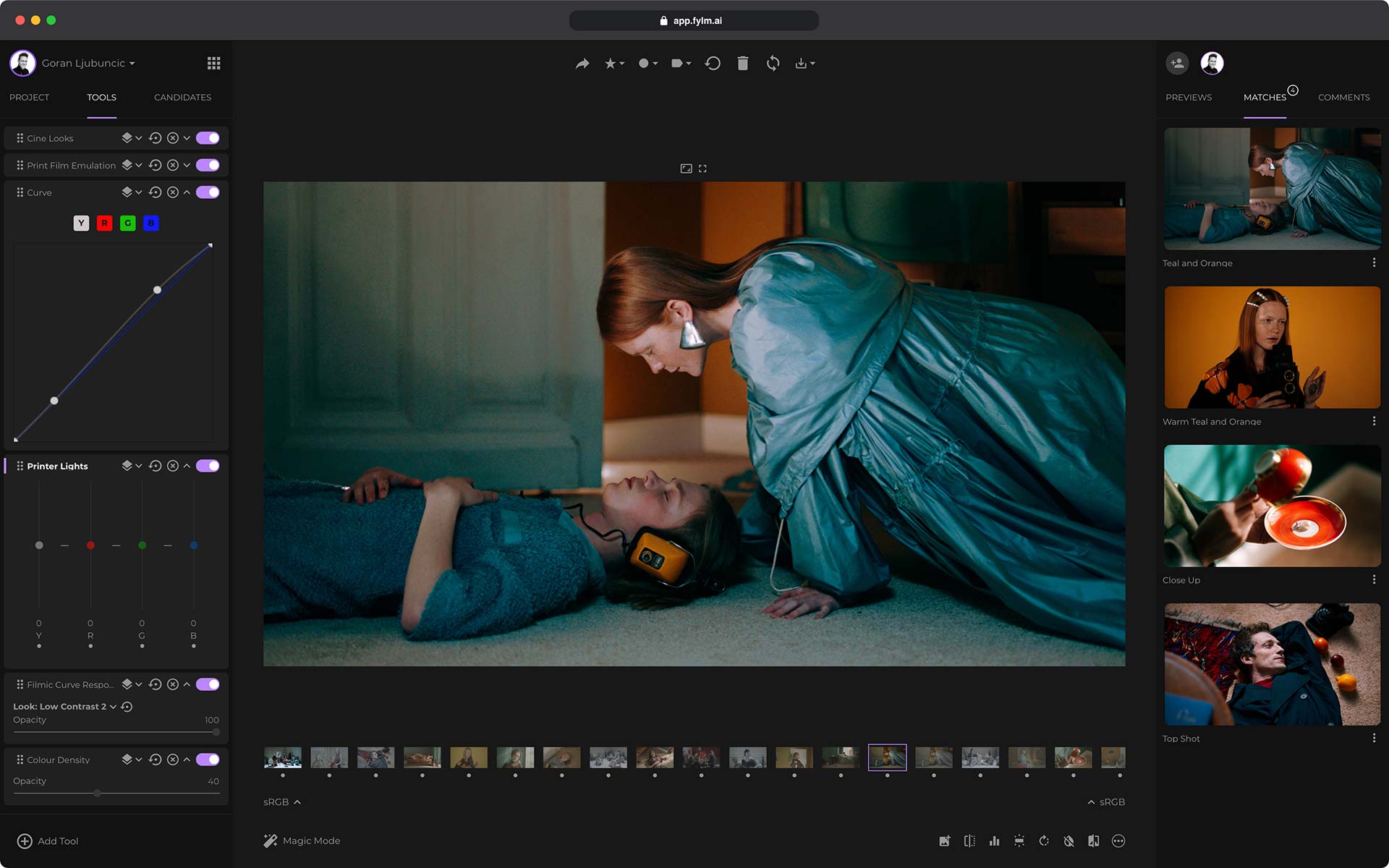Viewport: 1389px width, 868px height.
Task: Open the apps grid icon
Action: 213,64
